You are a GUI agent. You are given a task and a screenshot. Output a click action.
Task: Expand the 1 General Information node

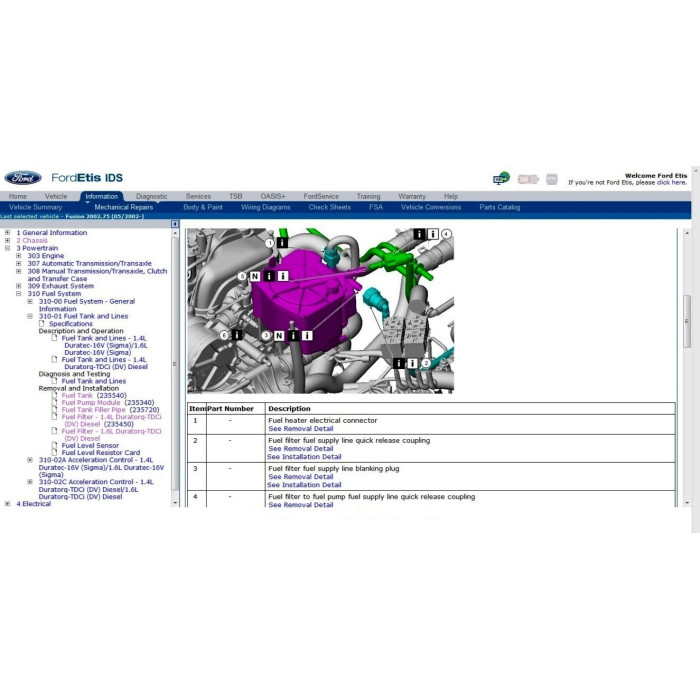7,233
